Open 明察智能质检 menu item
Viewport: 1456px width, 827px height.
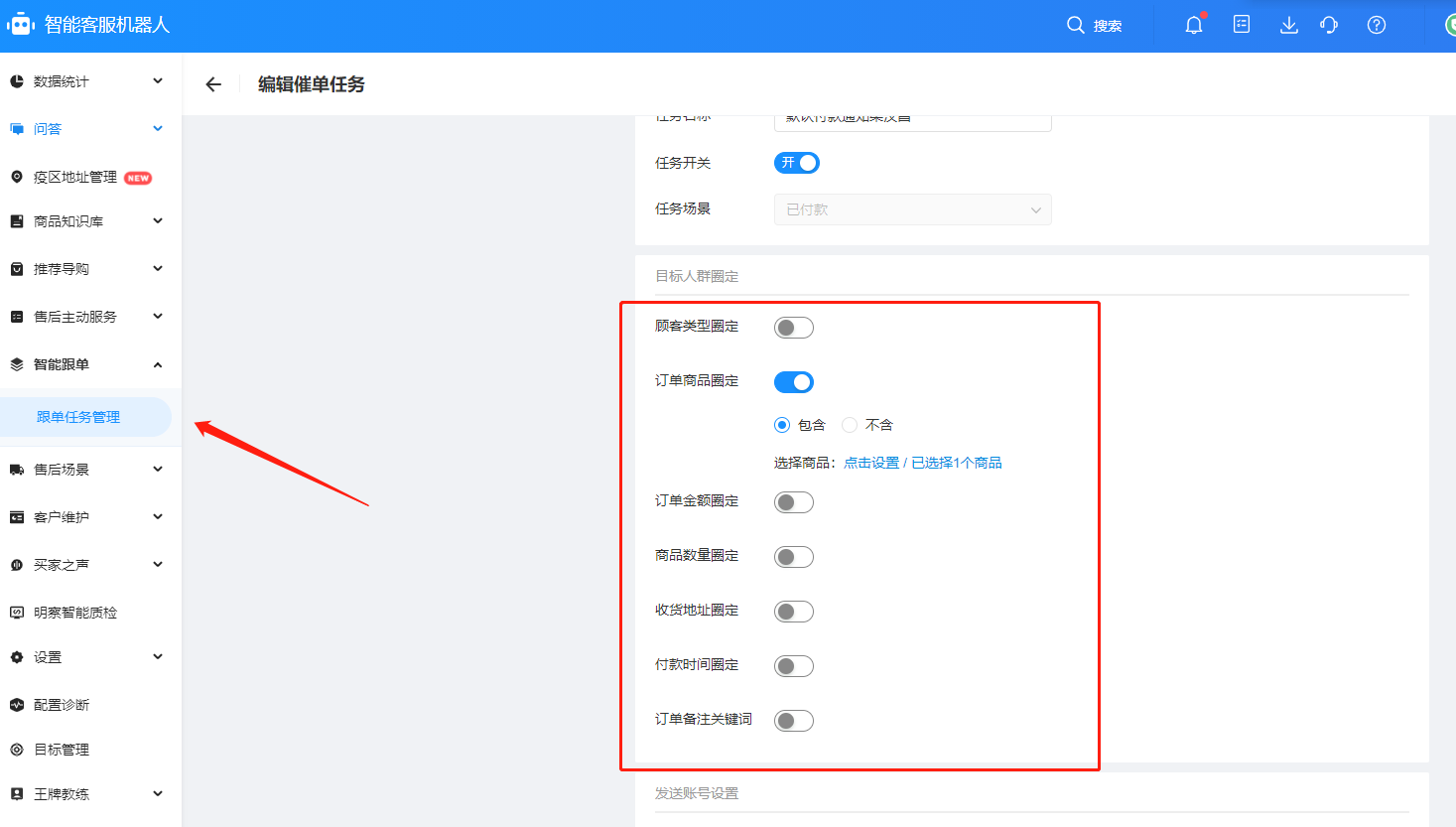[75, 613]
